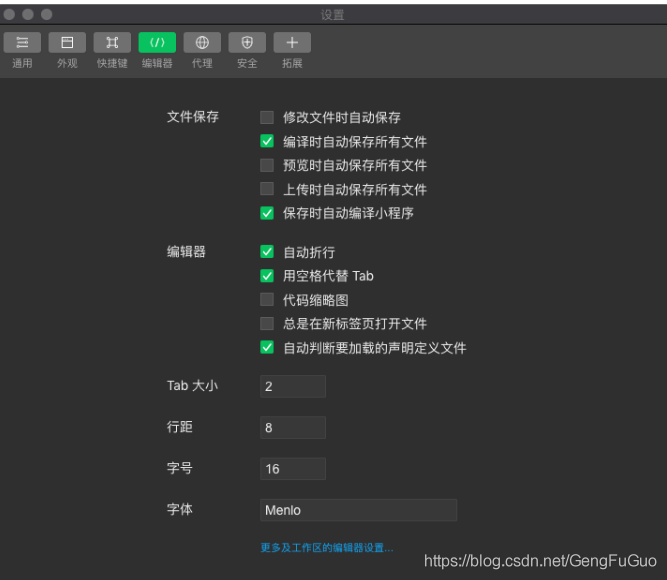This screenshot has width=667, height=580.
Task: Open the 通用 general settings icon
Action: pyautogui.click(x=22, y=43)
